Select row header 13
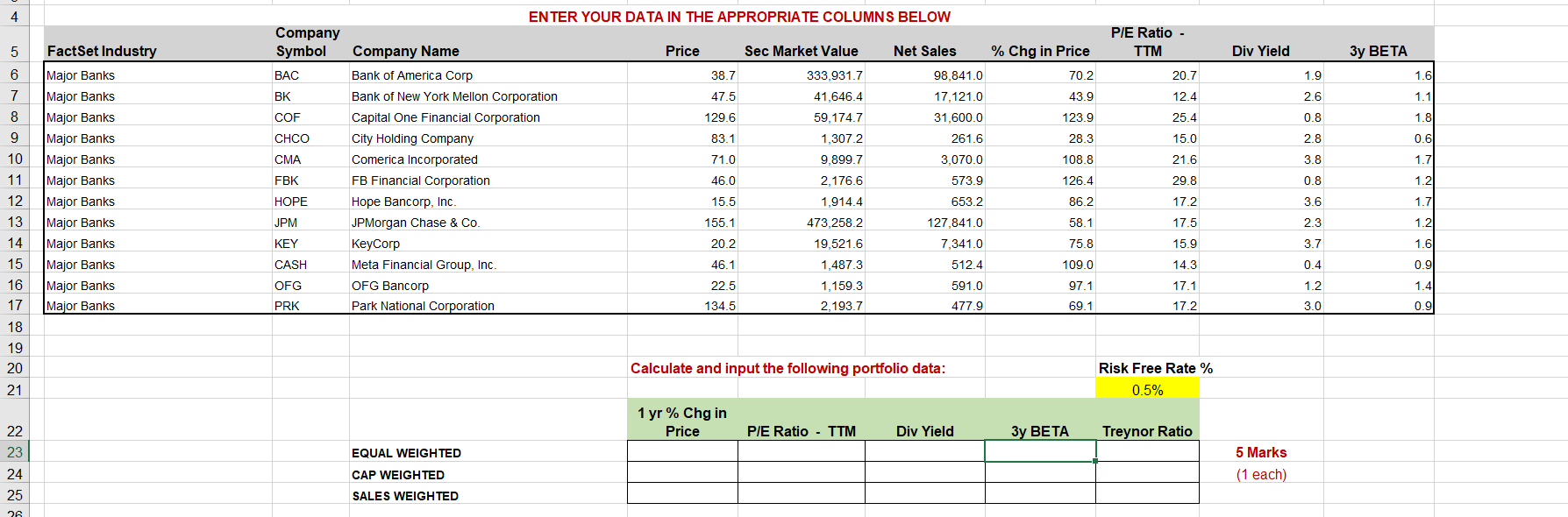1568x517 pixels. (14, 222)
